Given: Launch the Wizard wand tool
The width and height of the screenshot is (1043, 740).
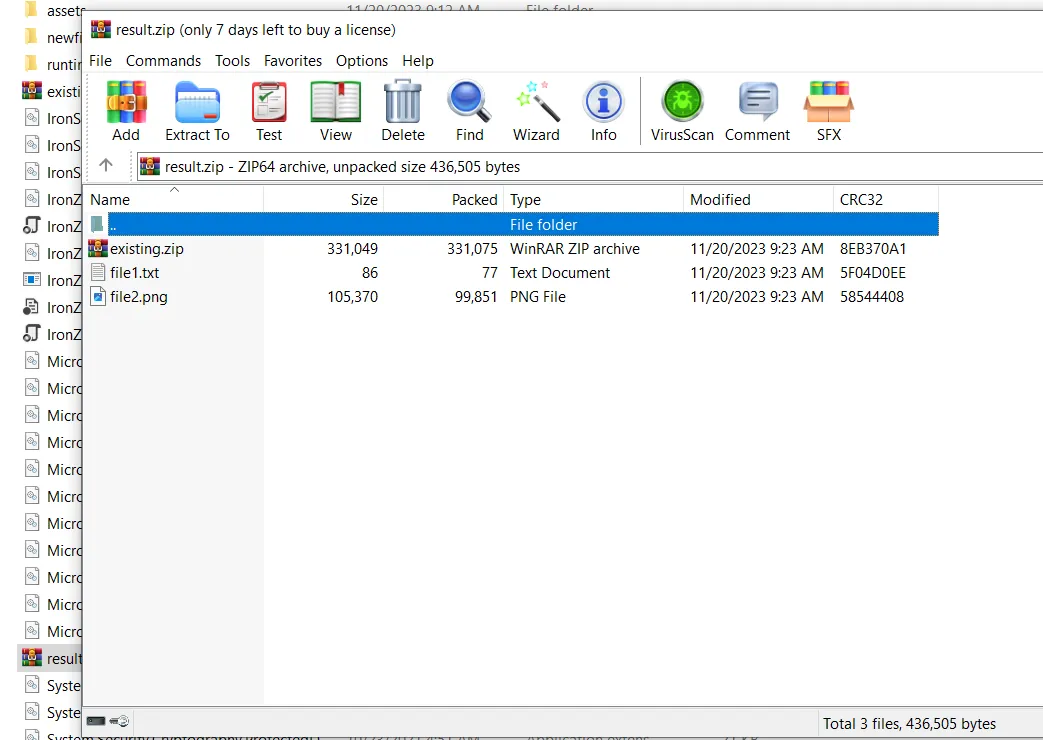Looking at the screenshot, I should pyautogui.click(x=536, y=111).
